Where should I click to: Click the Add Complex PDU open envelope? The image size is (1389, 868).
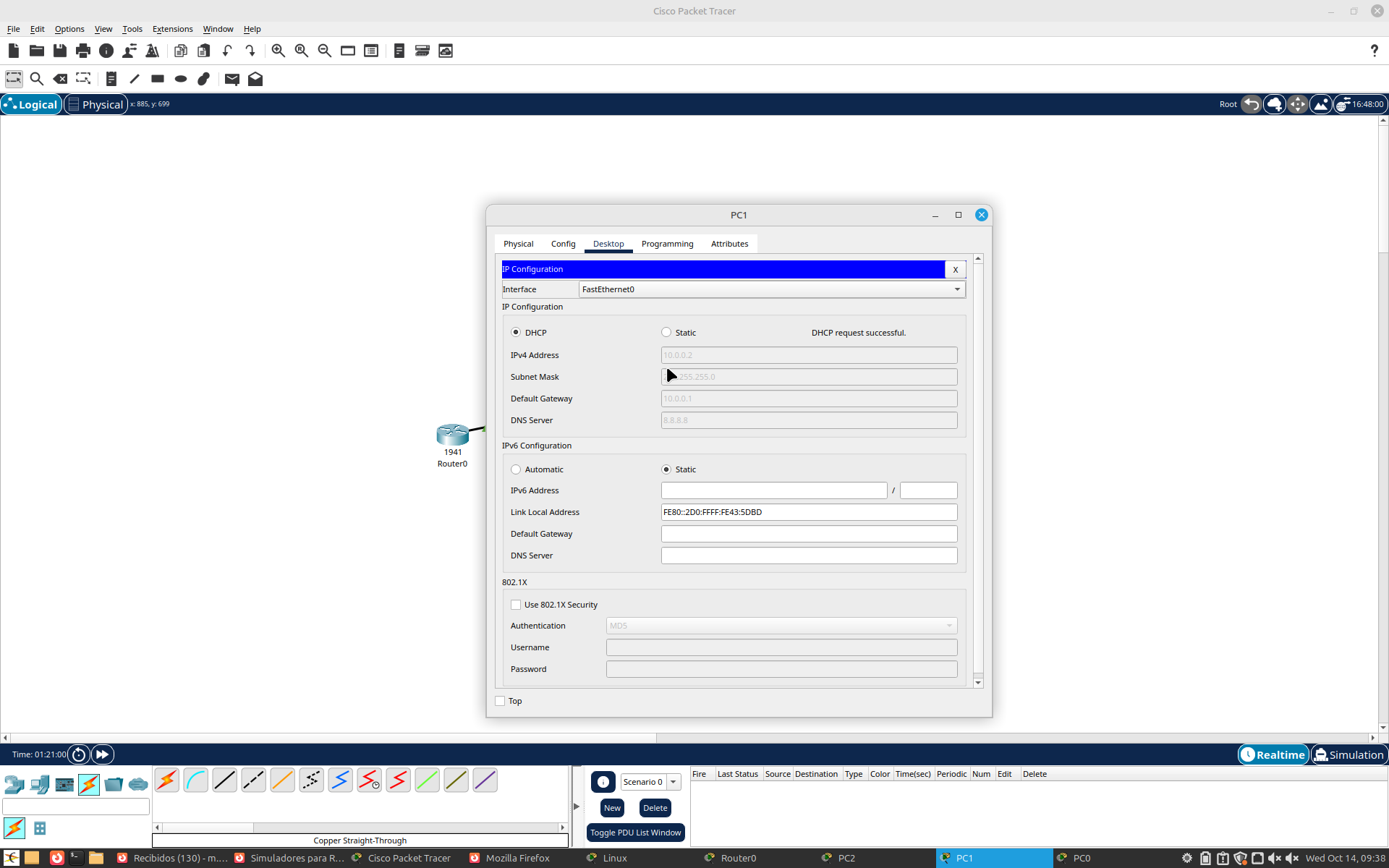pos(255,79)
